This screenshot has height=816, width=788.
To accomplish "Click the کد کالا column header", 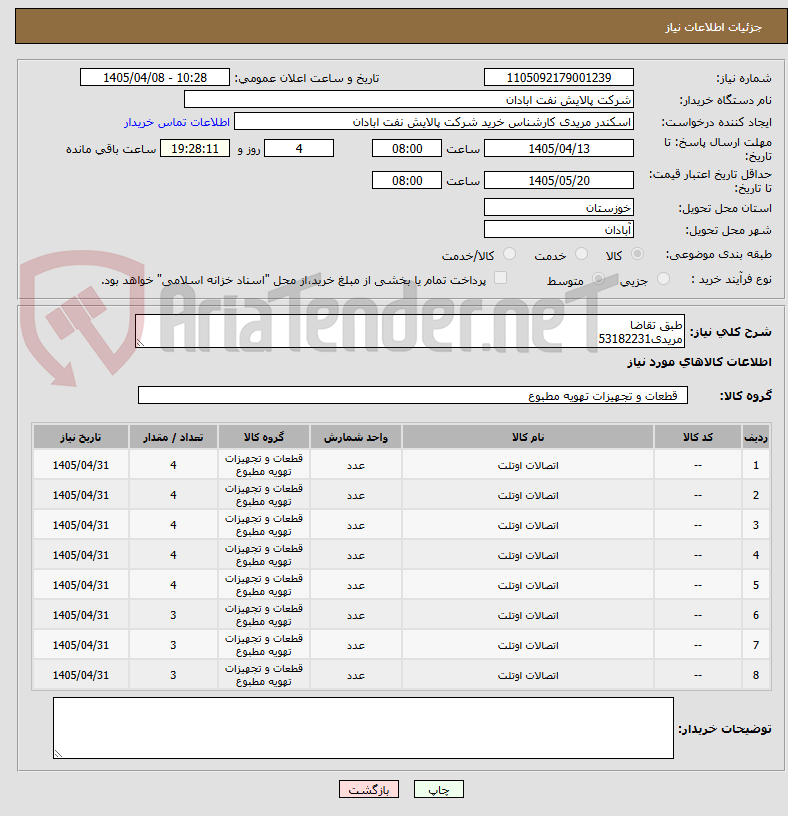I will (x=697, y=437).
